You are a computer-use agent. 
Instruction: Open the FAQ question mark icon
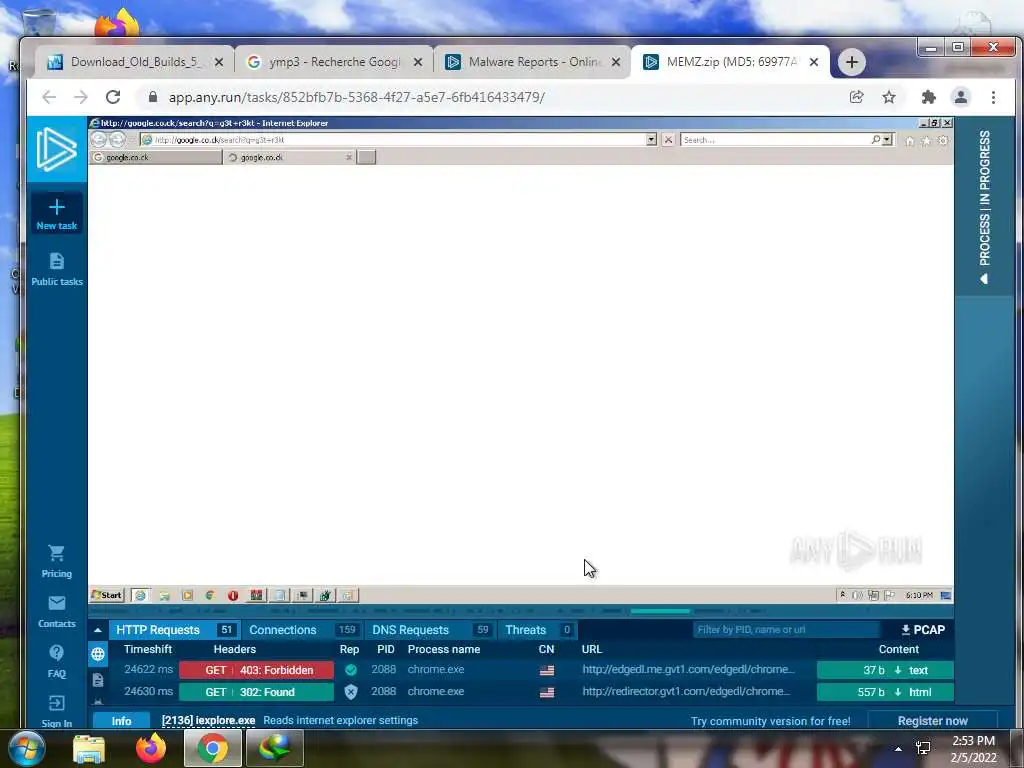(57, 652)
